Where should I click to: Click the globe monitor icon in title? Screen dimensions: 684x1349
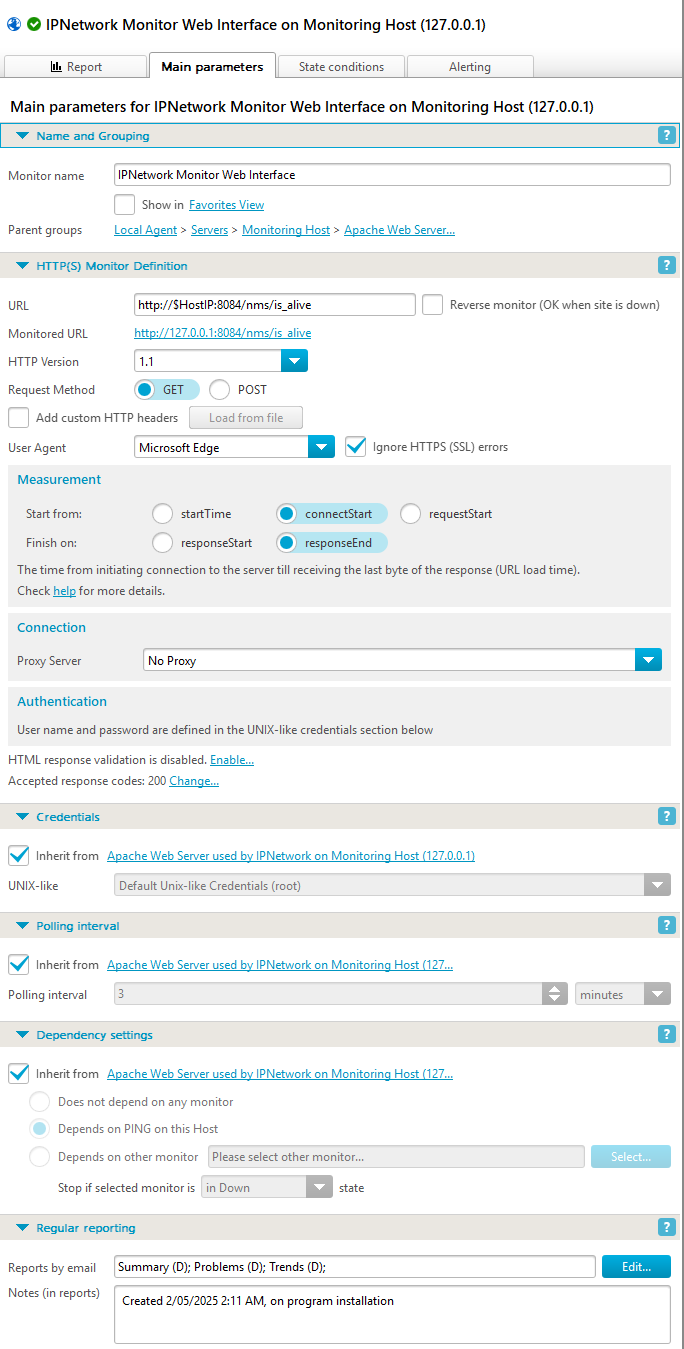(14, 24)
